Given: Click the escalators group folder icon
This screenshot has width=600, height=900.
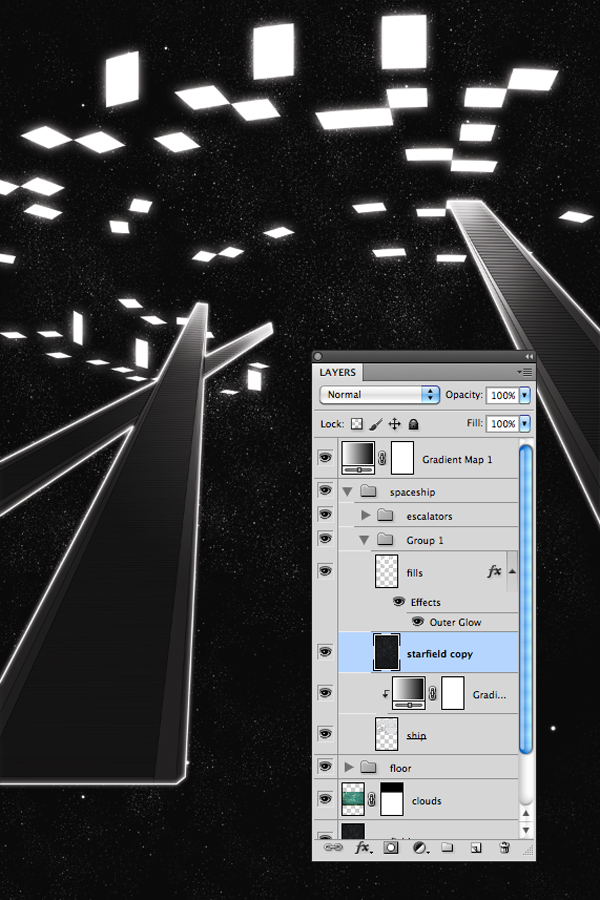Looking at the screenshot, I should 385,515.
